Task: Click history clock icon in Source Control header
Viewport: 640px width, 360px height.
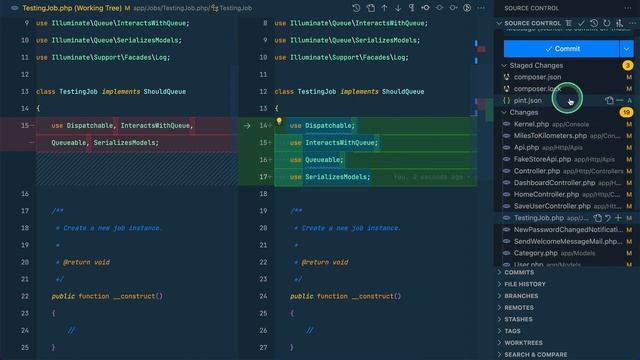Action: 594,23
